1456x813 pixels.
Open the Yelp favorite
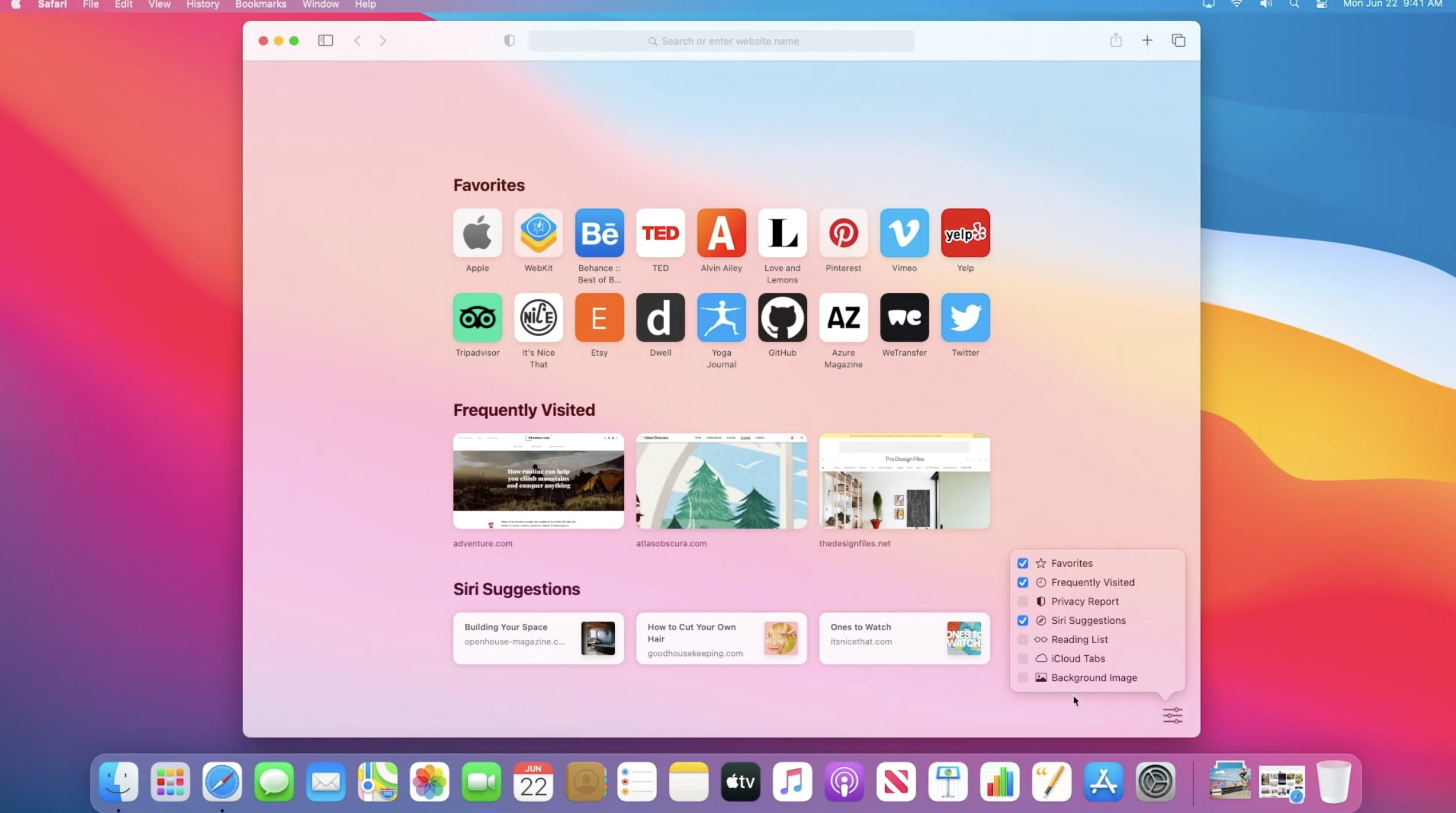click(965, 233)
